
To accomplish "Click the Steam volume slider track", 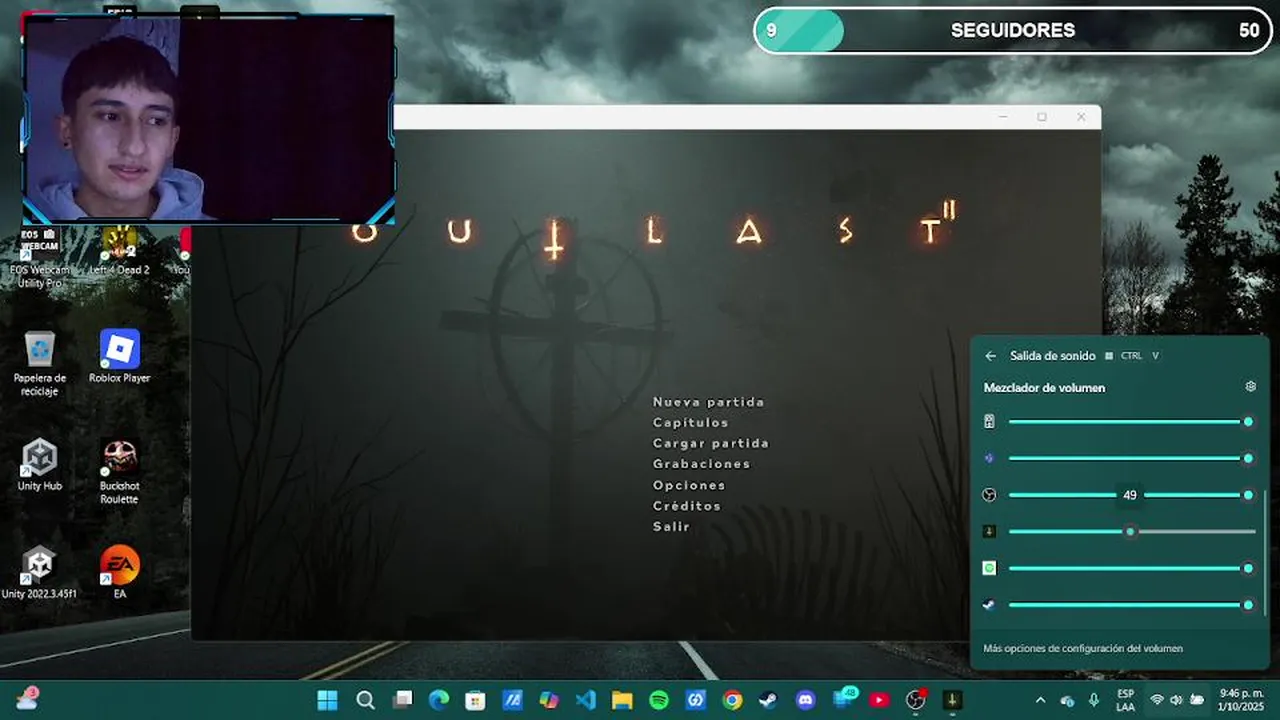I will (x=1130, y=604).
